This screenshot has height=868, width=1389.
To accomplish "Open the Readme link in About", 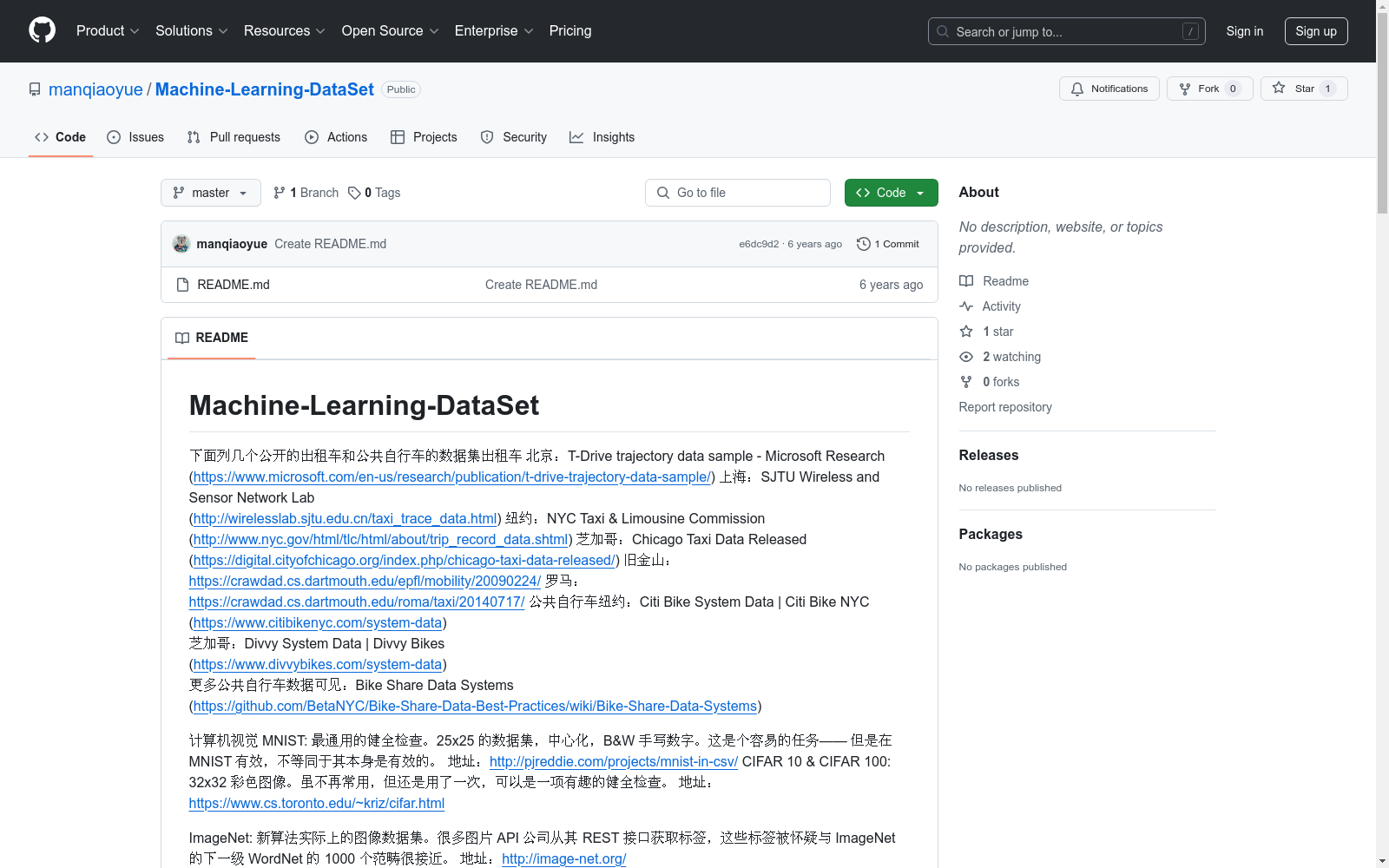I will tap(994, 281).
